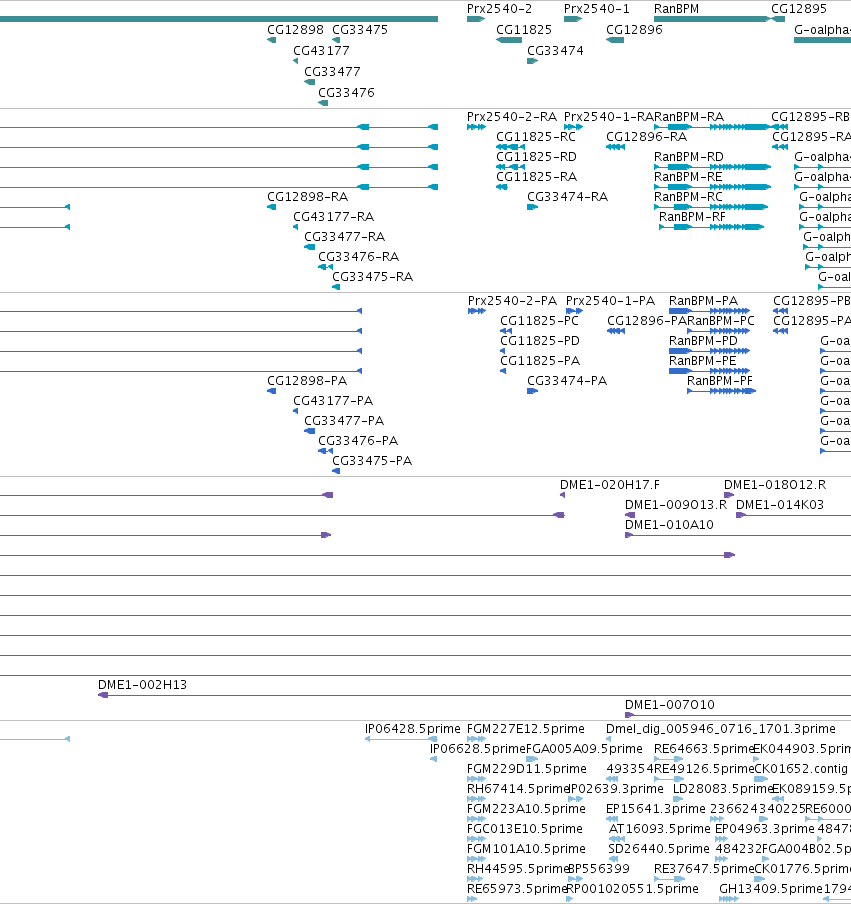Select the RanBPM-RE transcript label

pos(688,176)
